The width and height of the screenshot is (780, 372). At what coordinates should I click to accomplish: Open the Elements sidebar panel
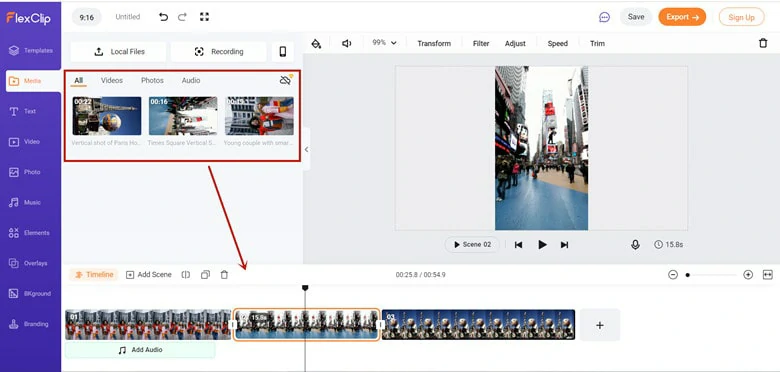[30, 233]
